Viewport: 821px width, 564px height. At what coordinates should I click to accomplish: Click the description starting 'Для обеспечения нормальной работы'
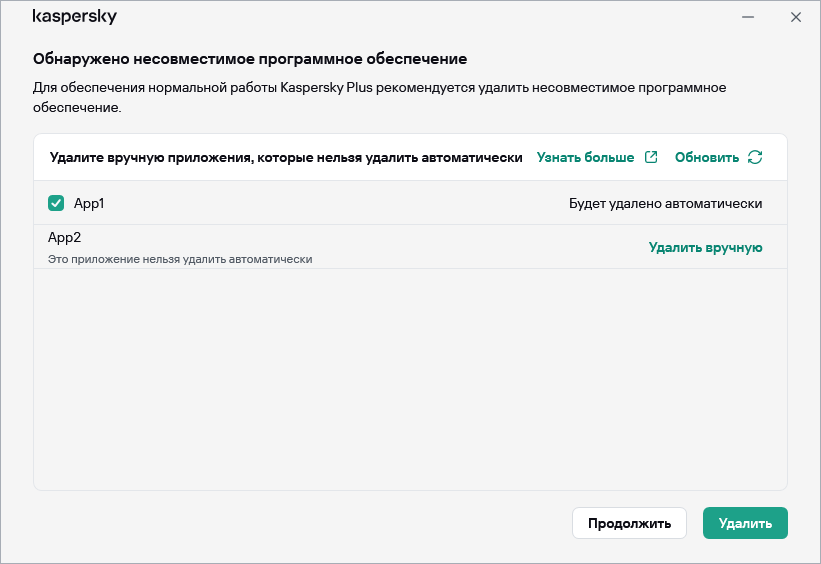(380, 97)
